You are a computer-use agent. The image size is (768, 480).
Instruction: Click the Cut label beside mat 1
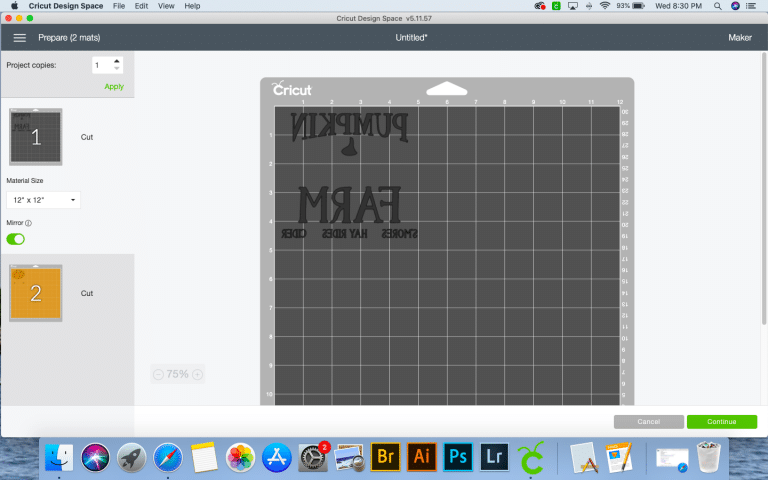tap(87, 137)
